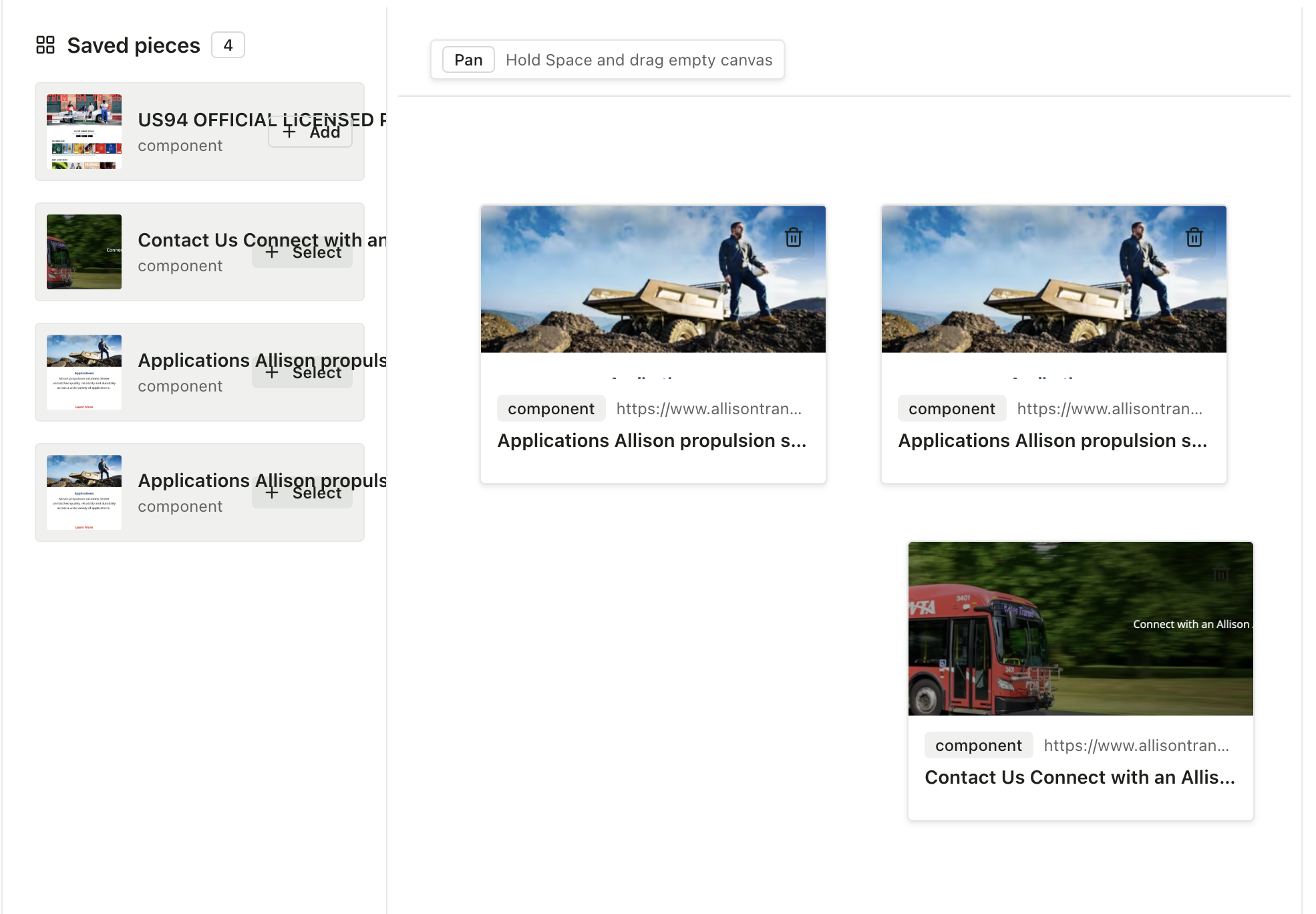The width and height of the screenshot is (1316, 914).
Task: Click thumbnail of fourth saved piece
Action: click(x=84, y=492)
